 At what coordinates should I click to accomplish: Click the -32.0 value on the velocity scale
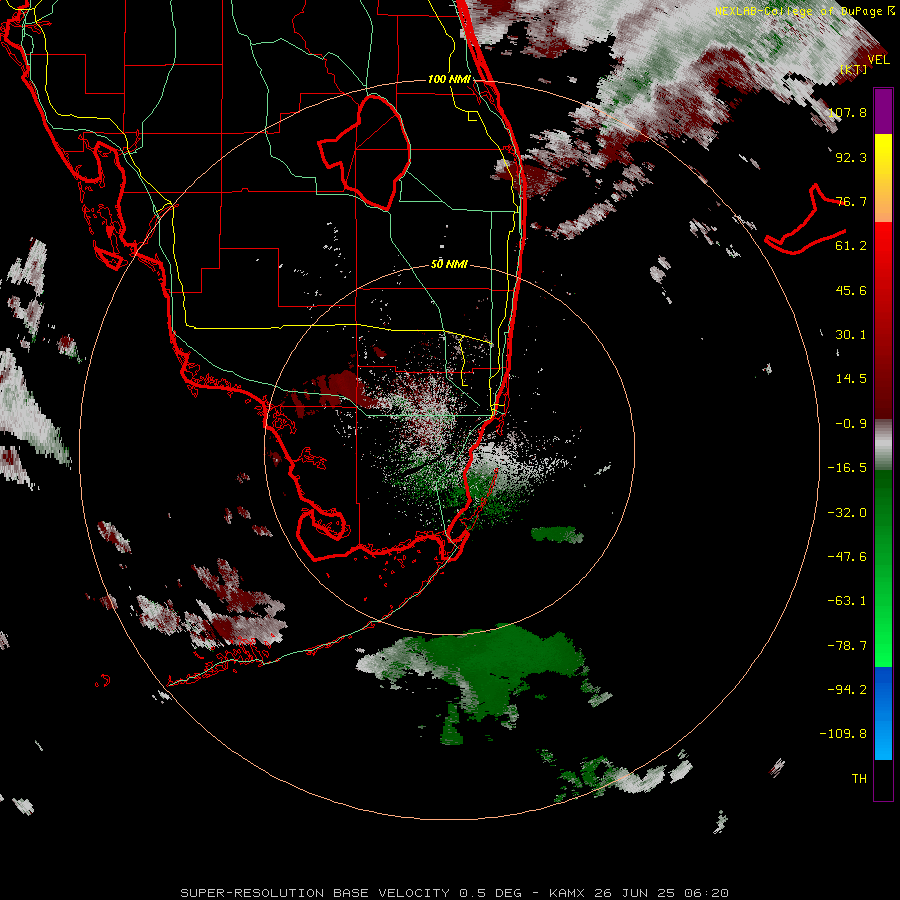[x=847, y=513]
